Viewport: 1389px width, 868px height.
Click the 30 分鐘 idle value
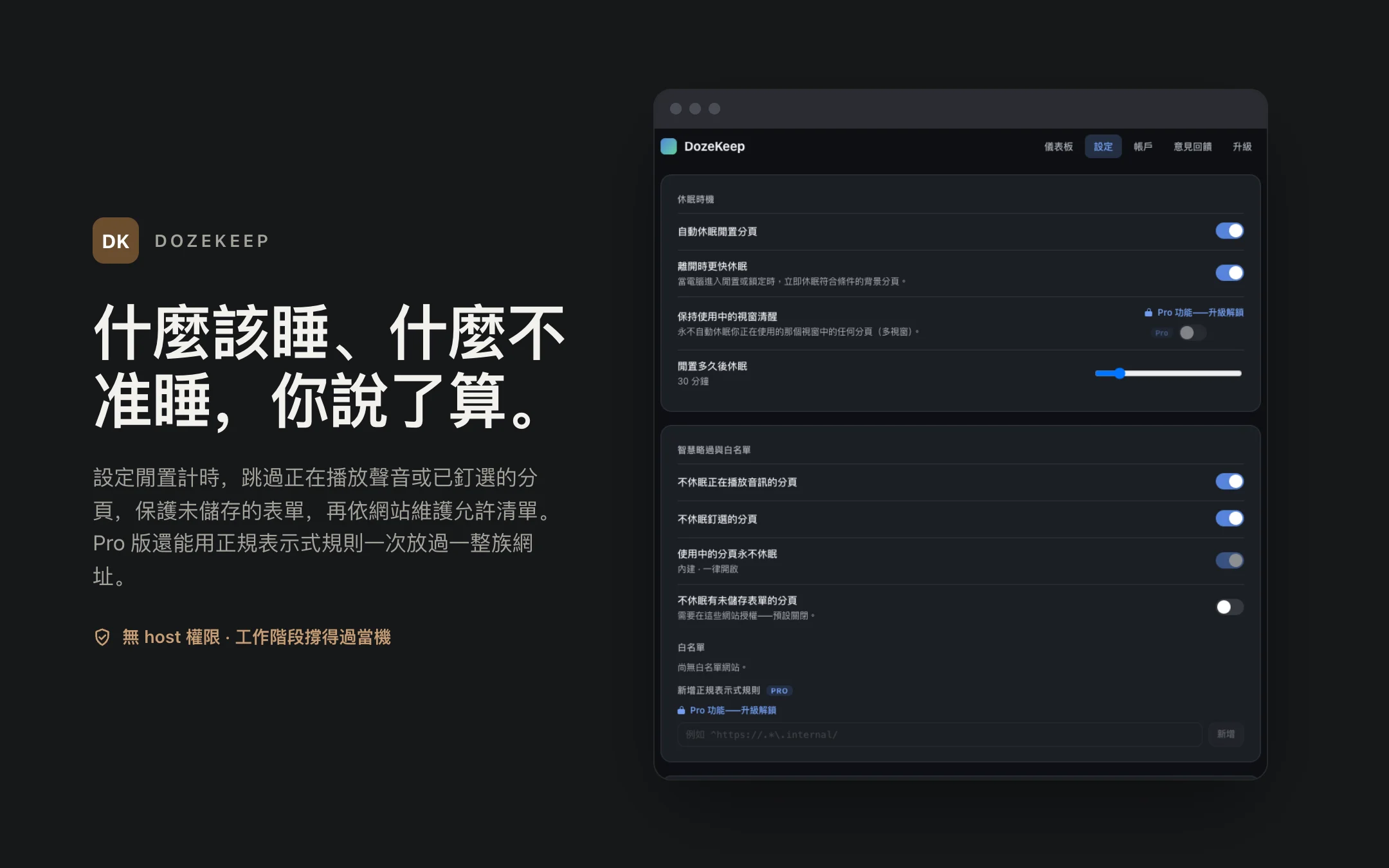click(x=693, y=381)
